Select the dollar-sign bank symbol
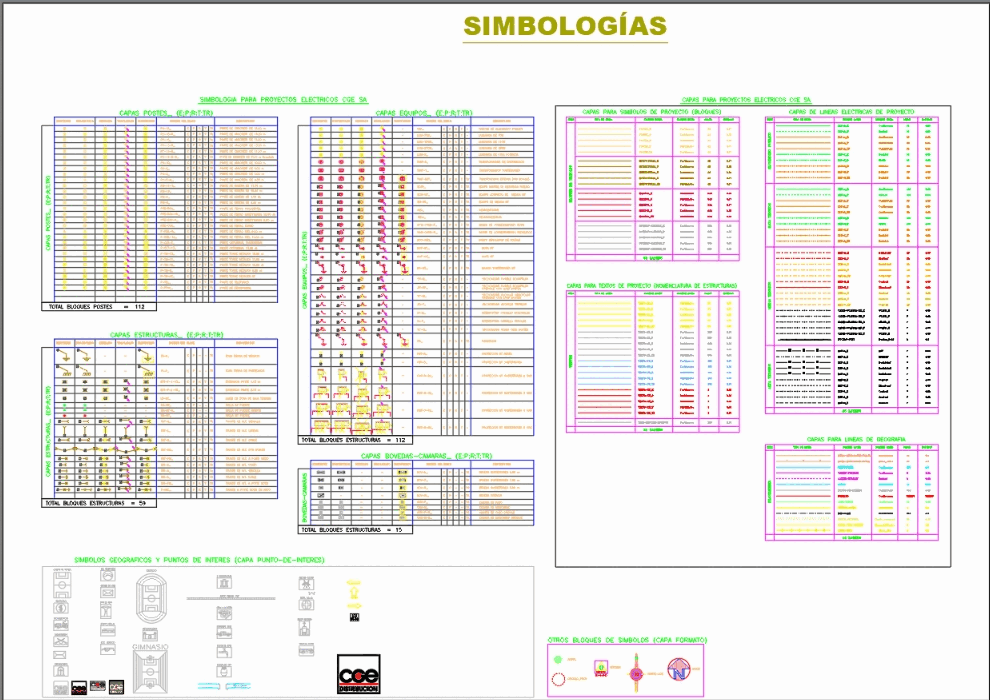The image size is (990, 700). [61, 608]
